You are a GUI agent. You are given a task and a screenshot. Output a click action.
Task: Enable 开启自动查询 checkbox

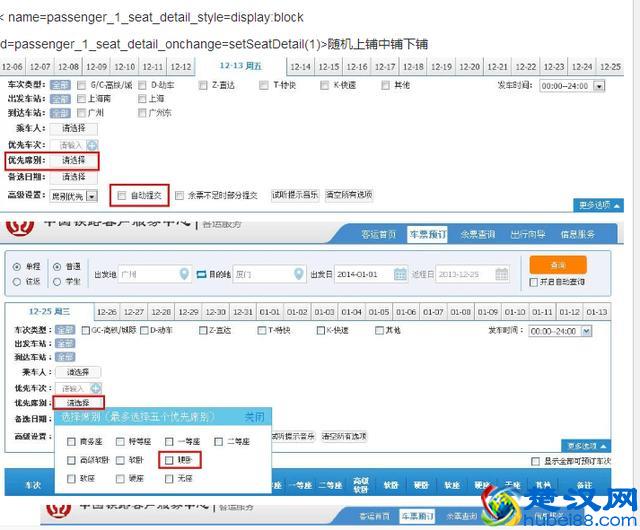(x=533, y=282)
